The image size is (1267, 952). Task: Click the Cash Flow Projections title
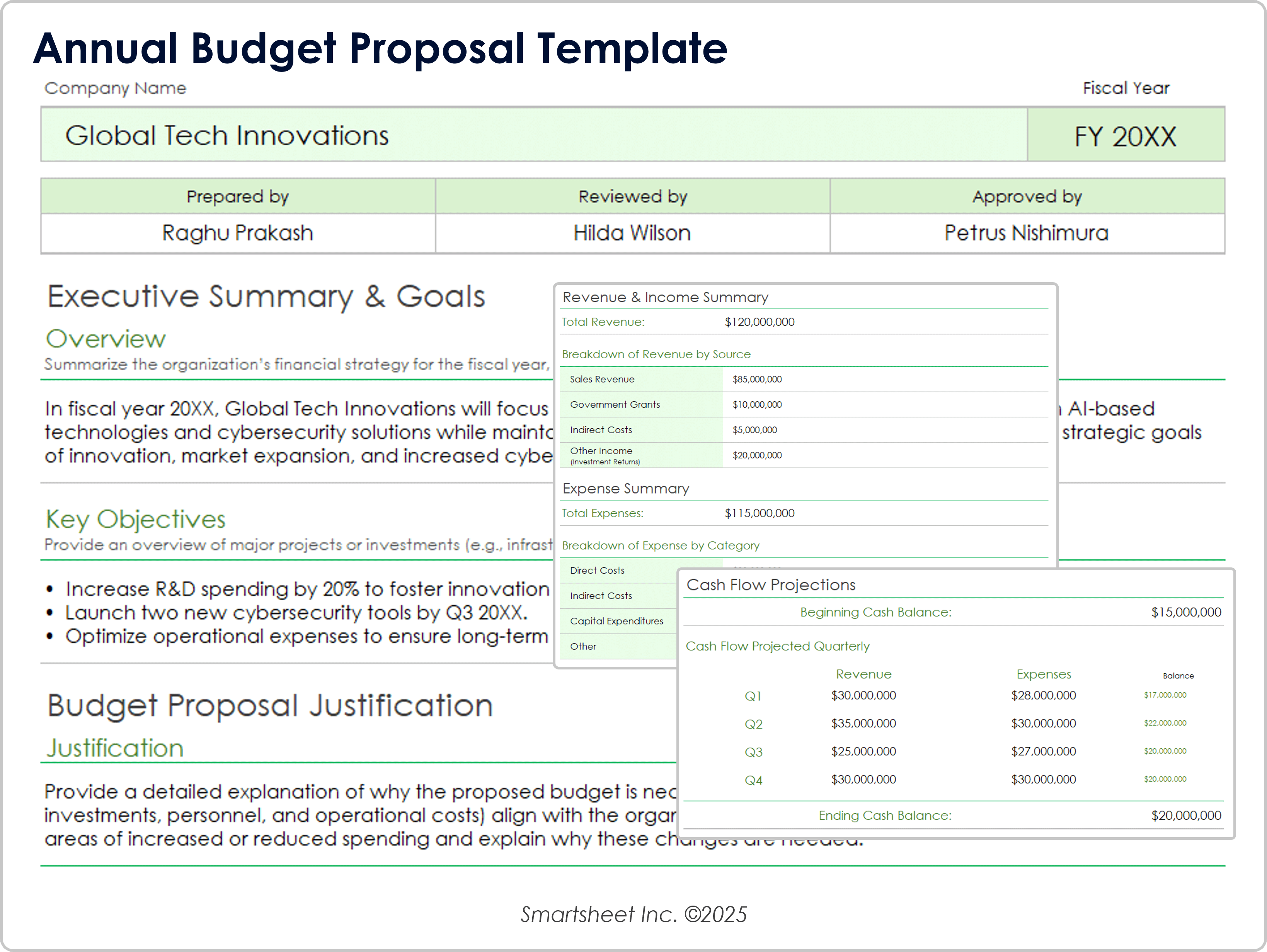pos(771,585)
